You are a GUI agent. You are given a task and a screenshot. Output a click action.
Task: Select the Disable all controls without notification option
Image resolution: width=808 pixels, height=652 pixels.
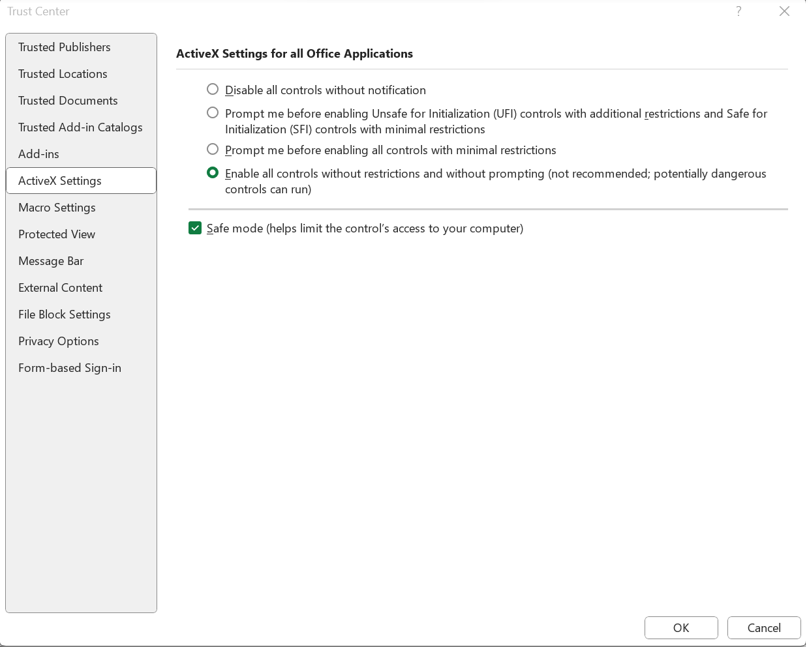(x=212, y=89)
